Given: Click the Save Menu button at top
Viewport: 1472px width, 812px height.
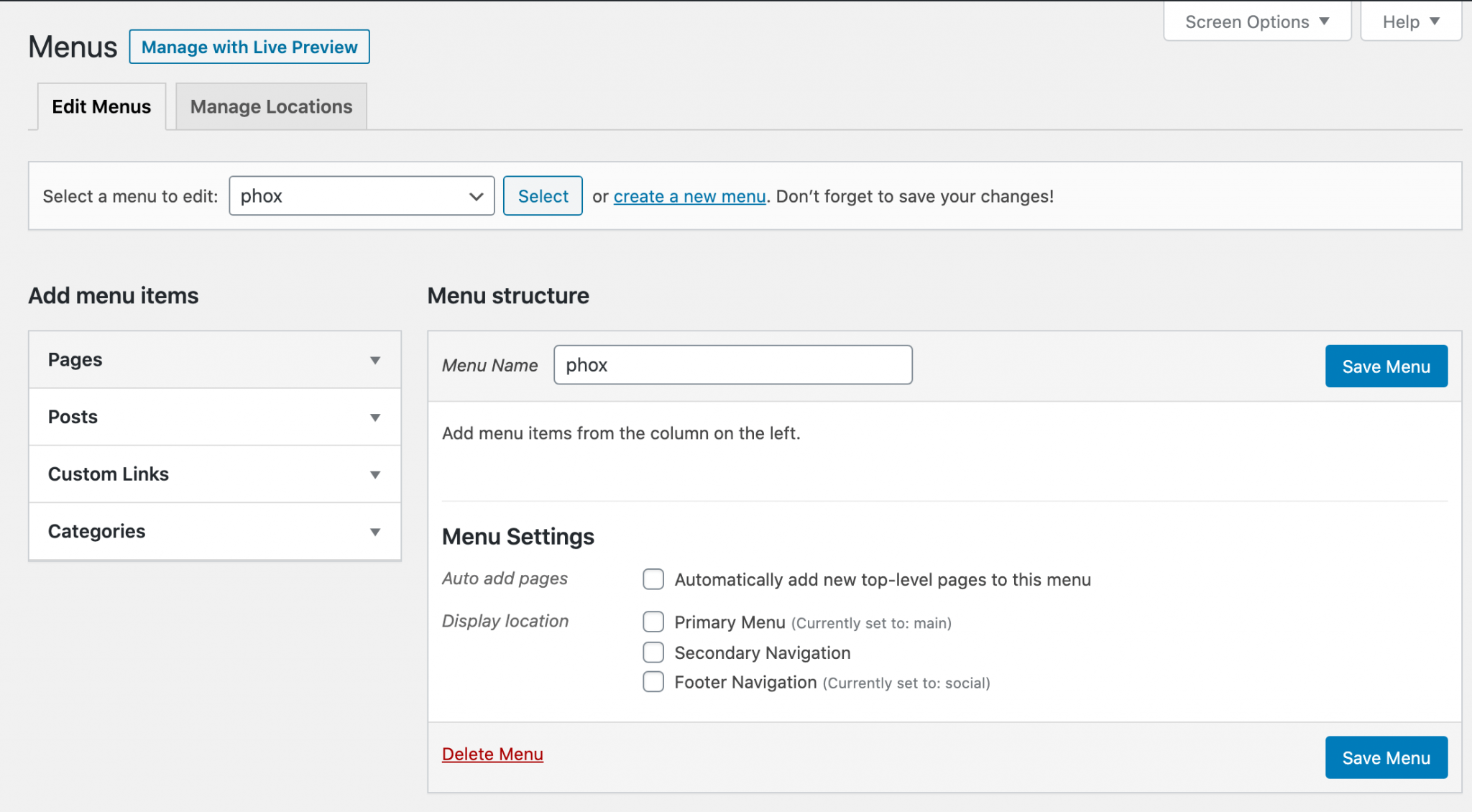Looking at the screenshot, I should [1386, 366].
